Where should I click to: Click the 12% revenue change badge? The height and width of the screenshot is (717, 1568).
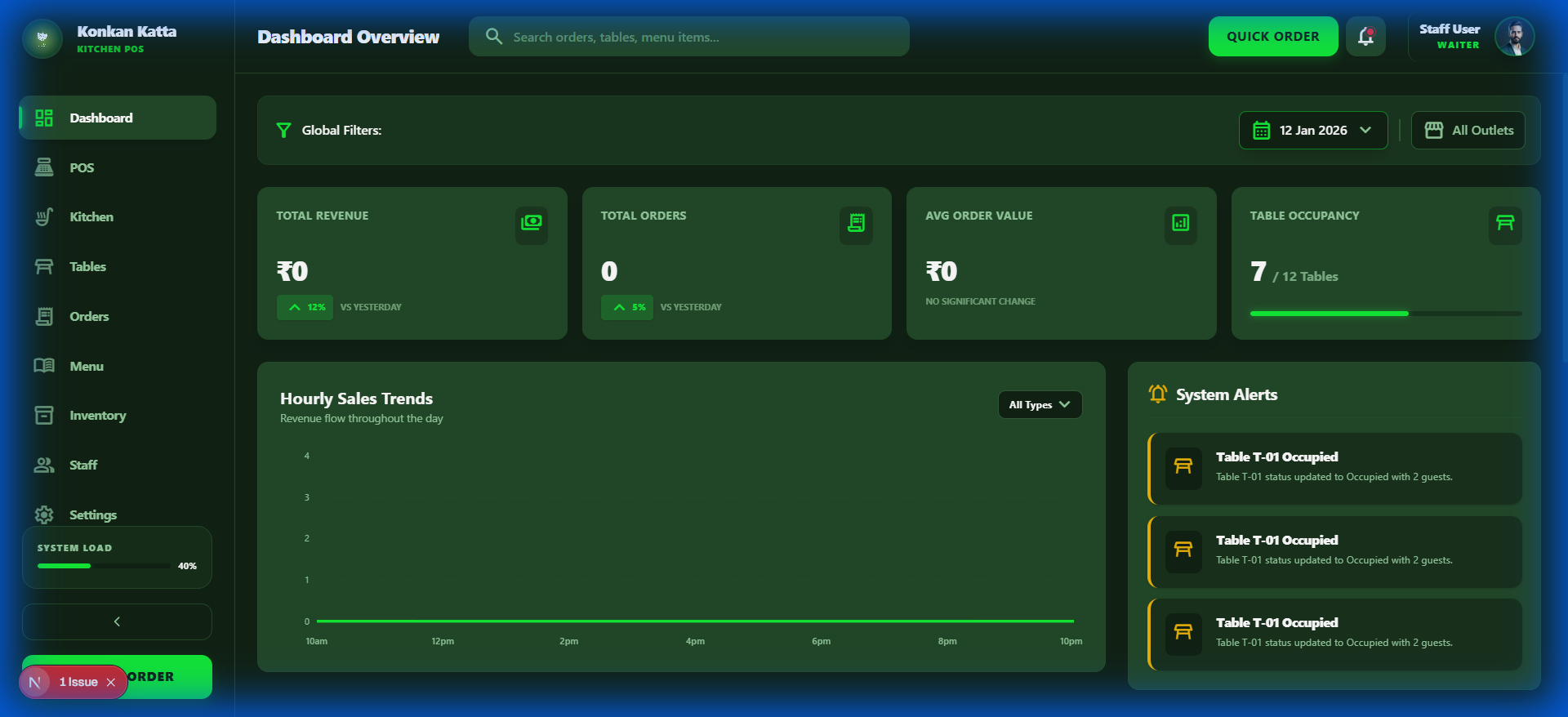[x=305, y=308]
